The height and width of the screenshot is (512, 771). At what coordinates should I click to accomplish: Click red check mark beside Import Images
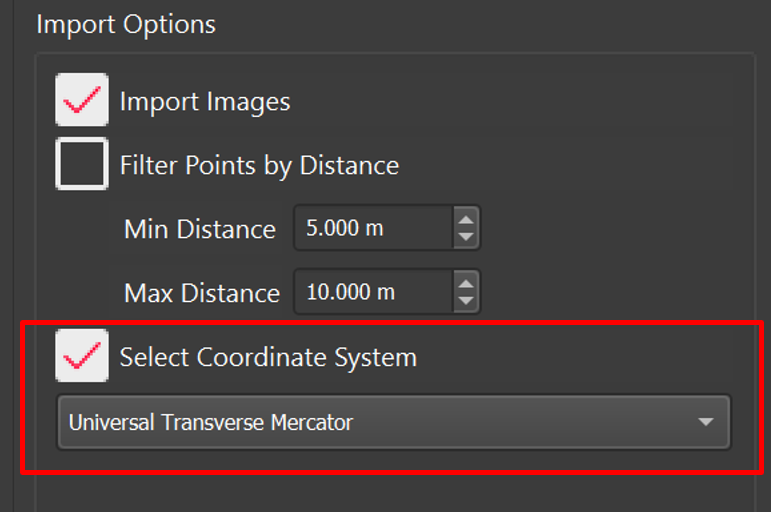[82, 100]
